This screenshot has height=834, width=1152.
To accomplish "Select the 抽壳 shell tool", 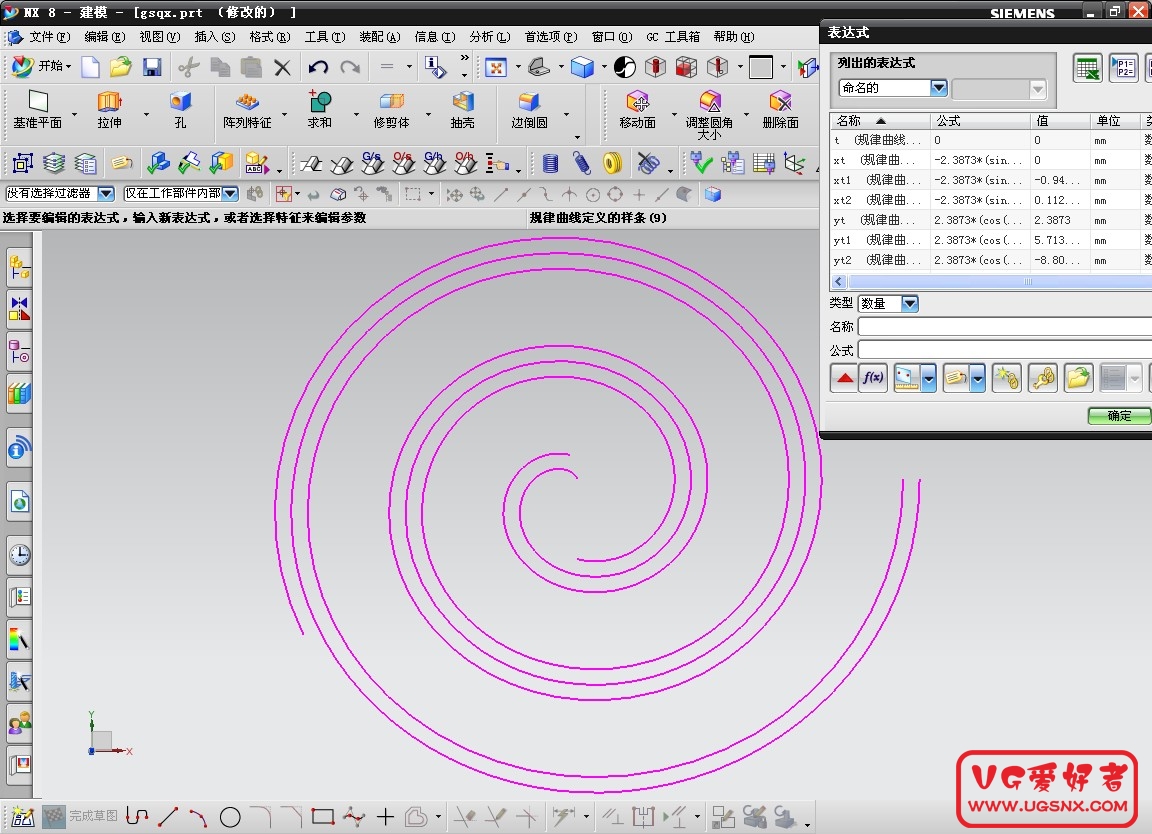I will pyautogui.click(x=462, y=109).
